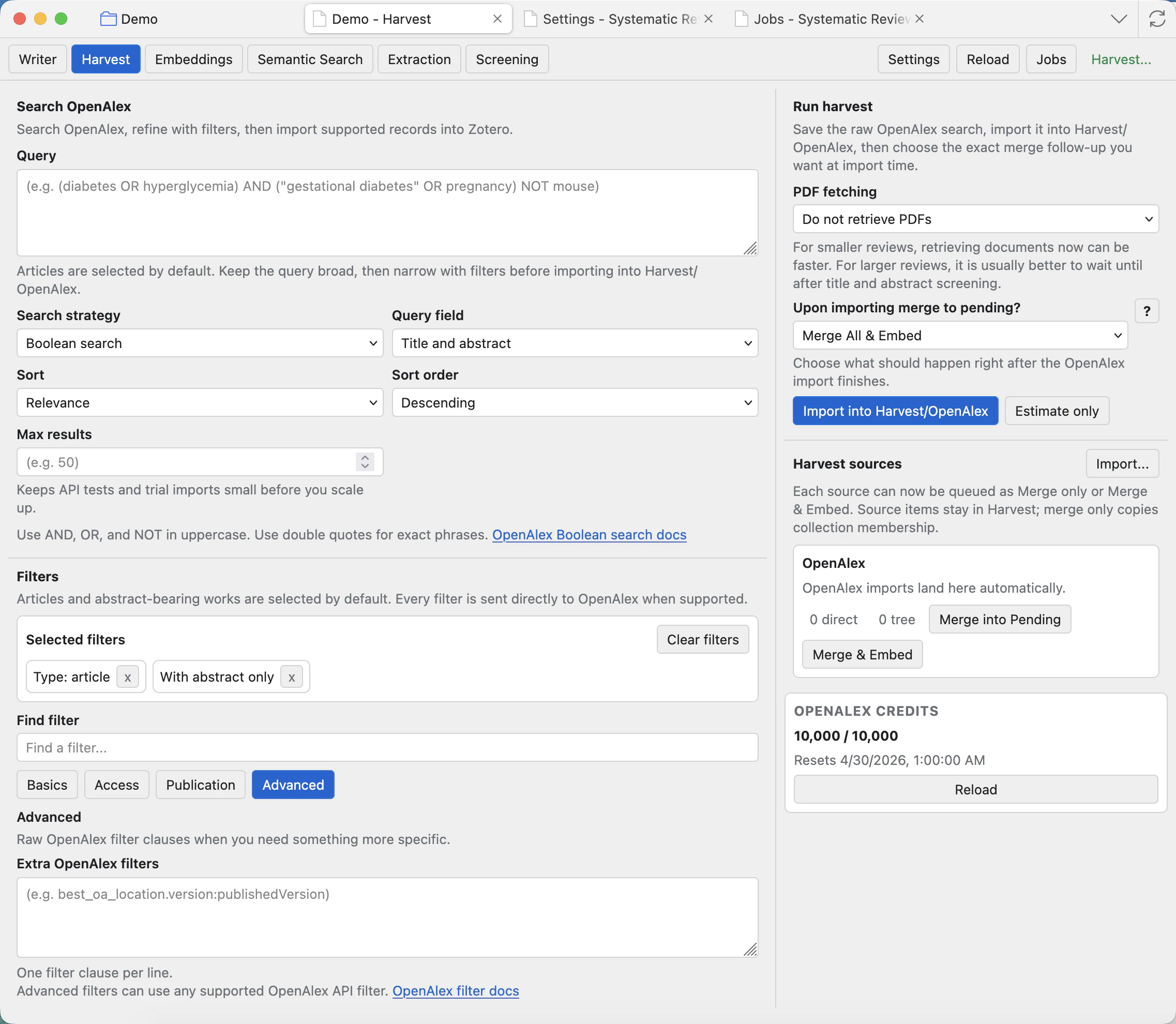Open the Jobs button in toolbar
This screenshot has width=1176, height=1024.
point(1051,59)
